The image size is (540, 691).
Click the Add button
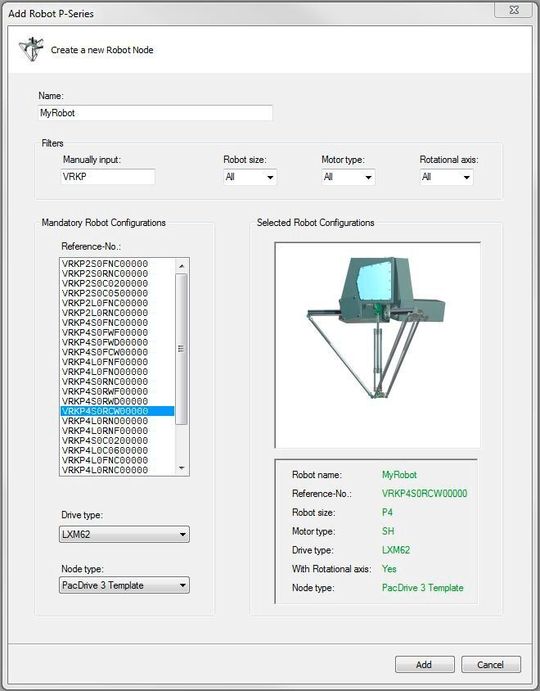(425, 665)
